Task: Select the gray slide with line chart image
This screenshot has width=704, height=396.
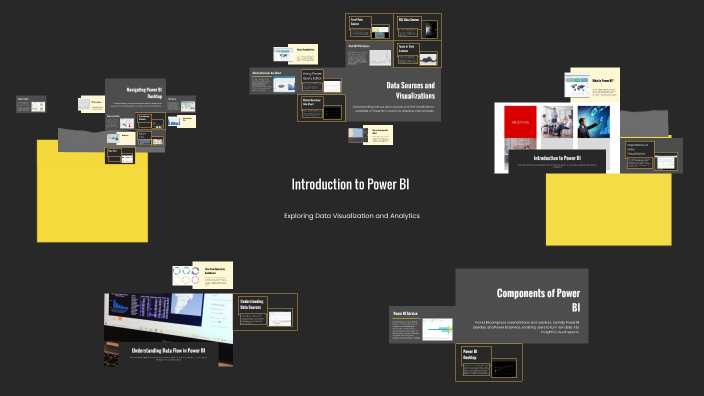Action: point(369,54)
